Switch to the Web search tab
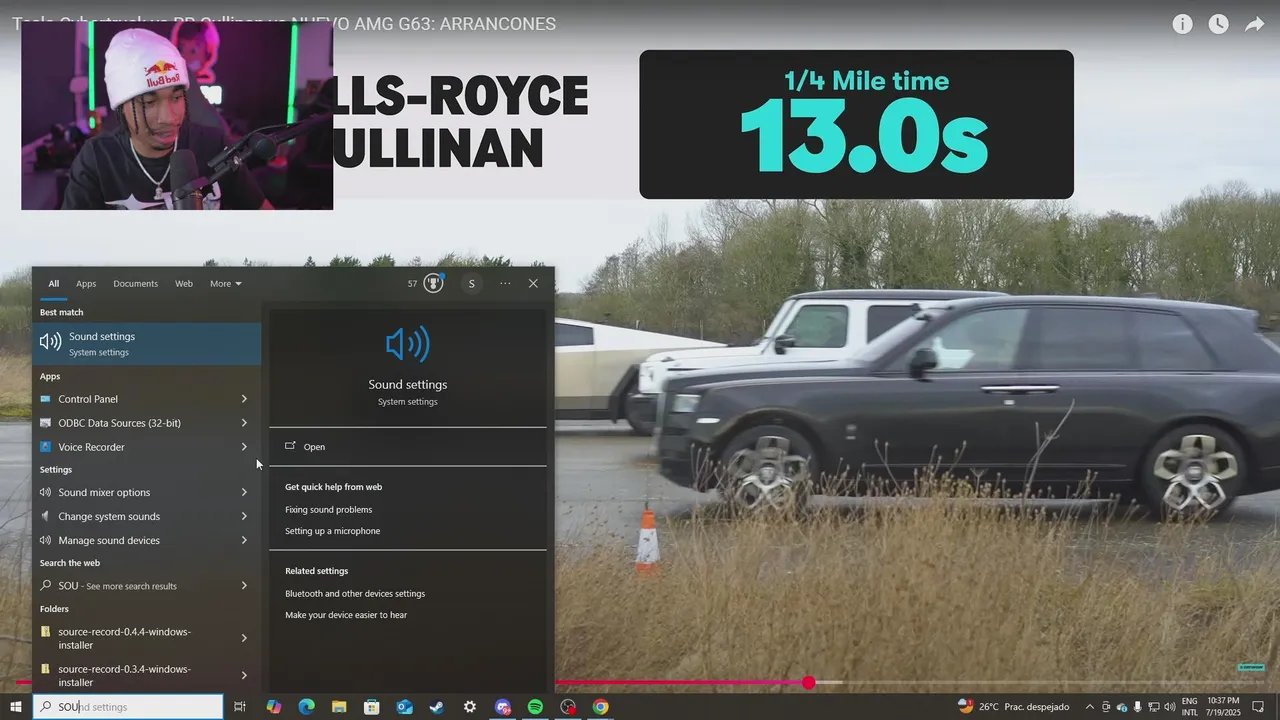 coord(184,284)
